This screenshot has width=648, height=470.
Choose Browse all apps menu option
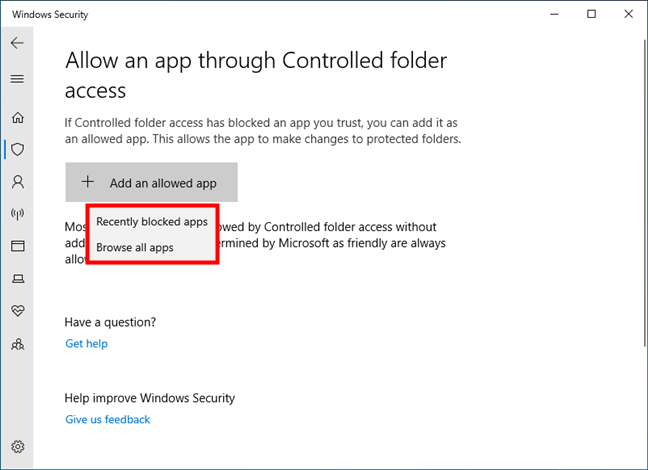coord(135,248)
